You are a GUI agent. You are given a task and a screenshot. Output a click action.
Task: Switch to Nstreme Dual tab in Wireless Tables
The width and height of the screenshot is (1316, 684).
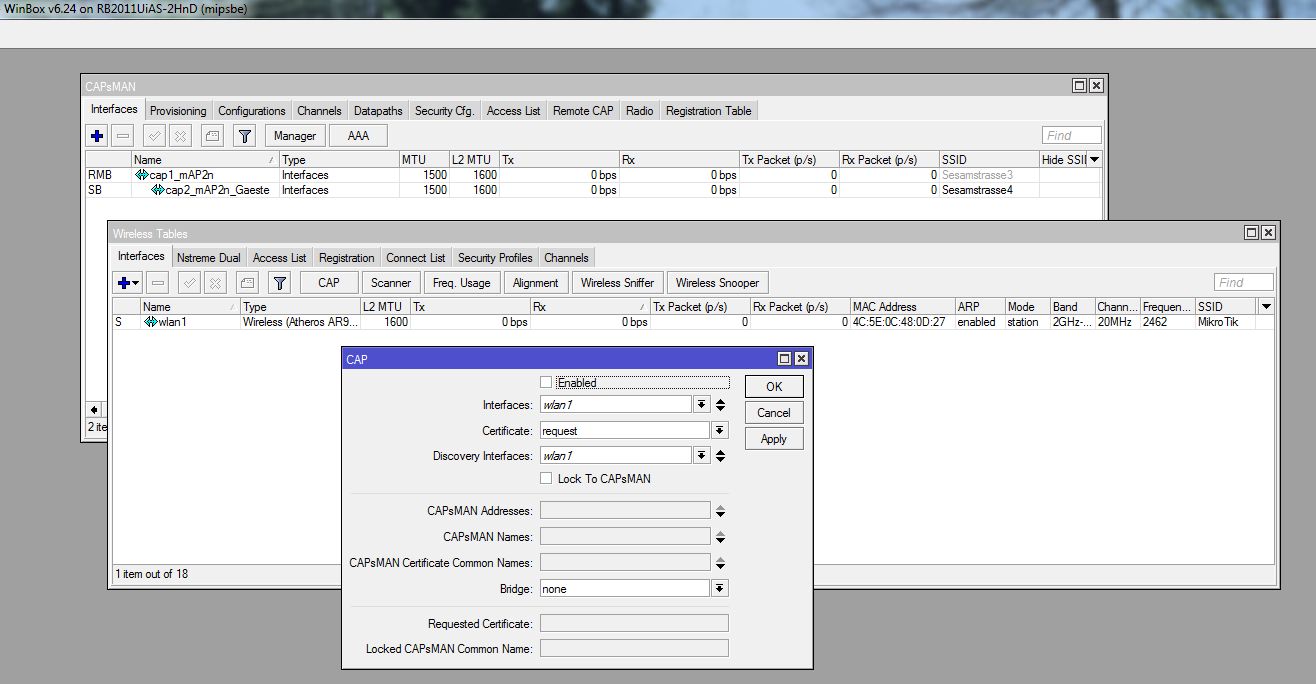(209, 258)
